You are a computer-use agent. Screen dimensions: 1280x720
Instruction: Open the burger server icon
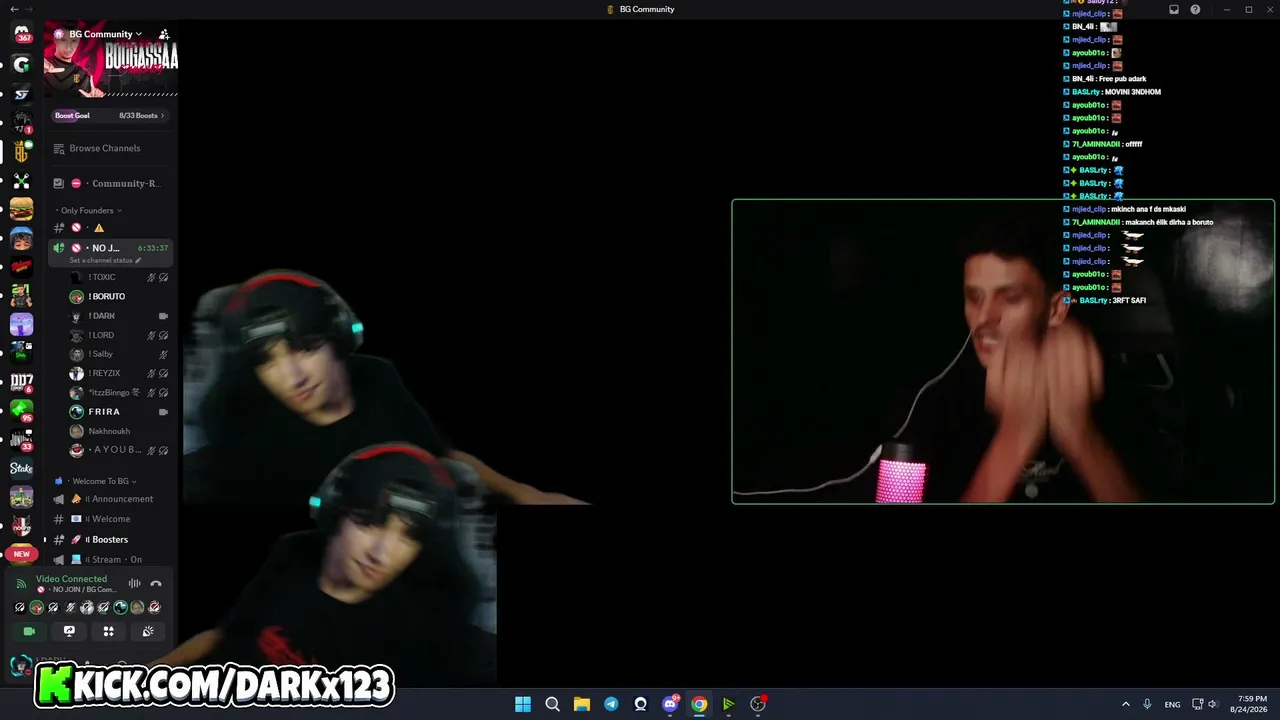click(x=21, y=209)
